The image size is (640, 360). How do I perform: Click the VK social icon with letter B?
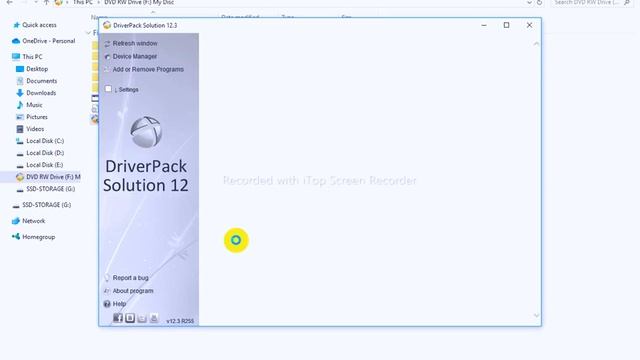tap(130, 318)
